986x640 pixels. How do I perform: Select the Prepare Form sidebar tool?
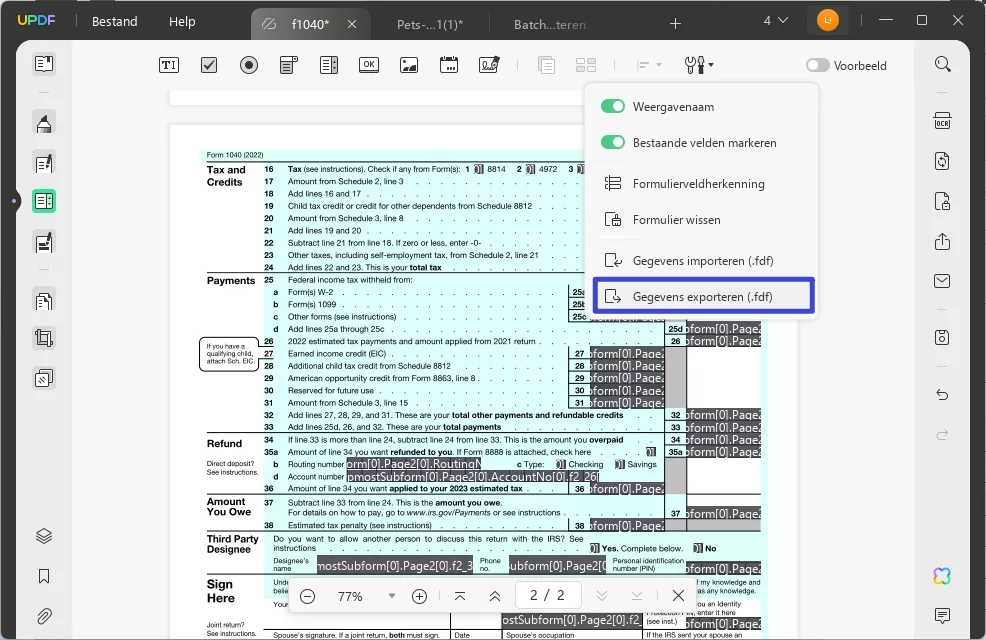pyautogui.click(x=44, y=201)
